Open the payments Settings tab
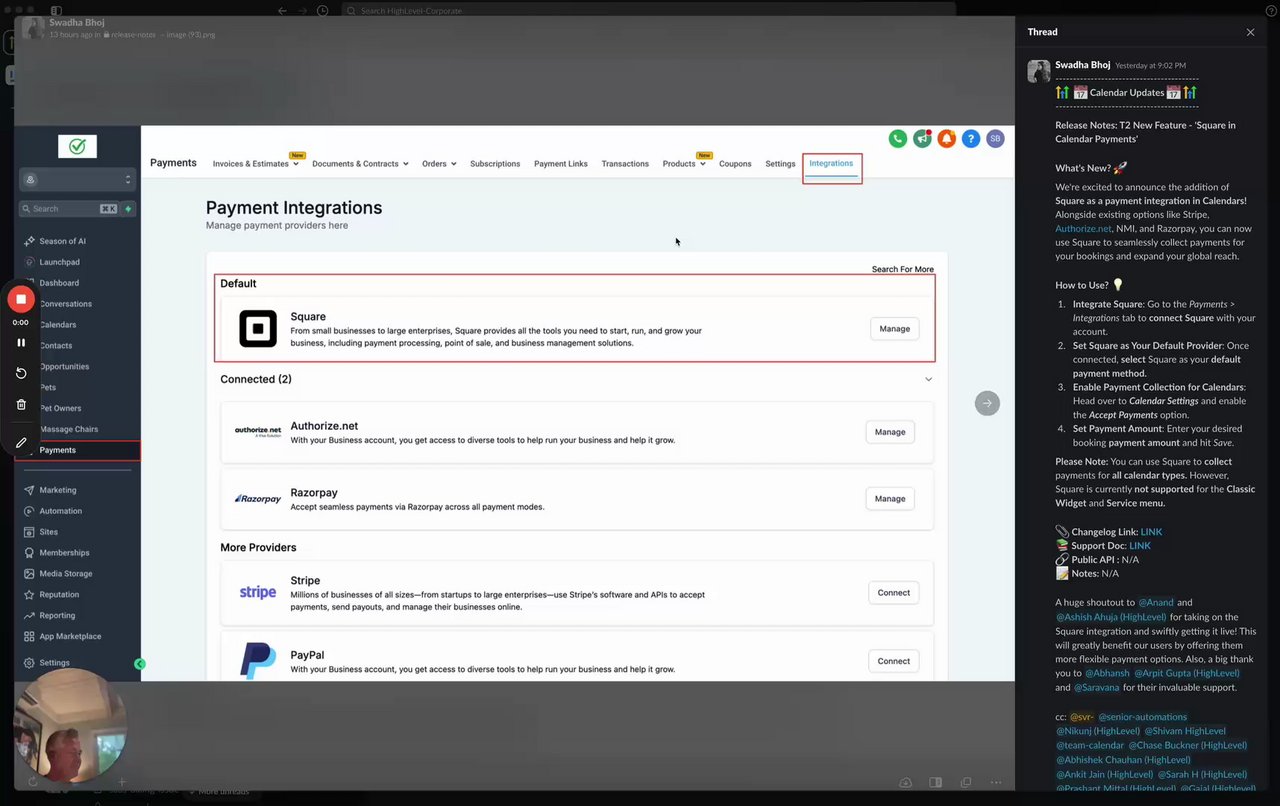This screenshot has width=1280, height=806. (780, 164)
